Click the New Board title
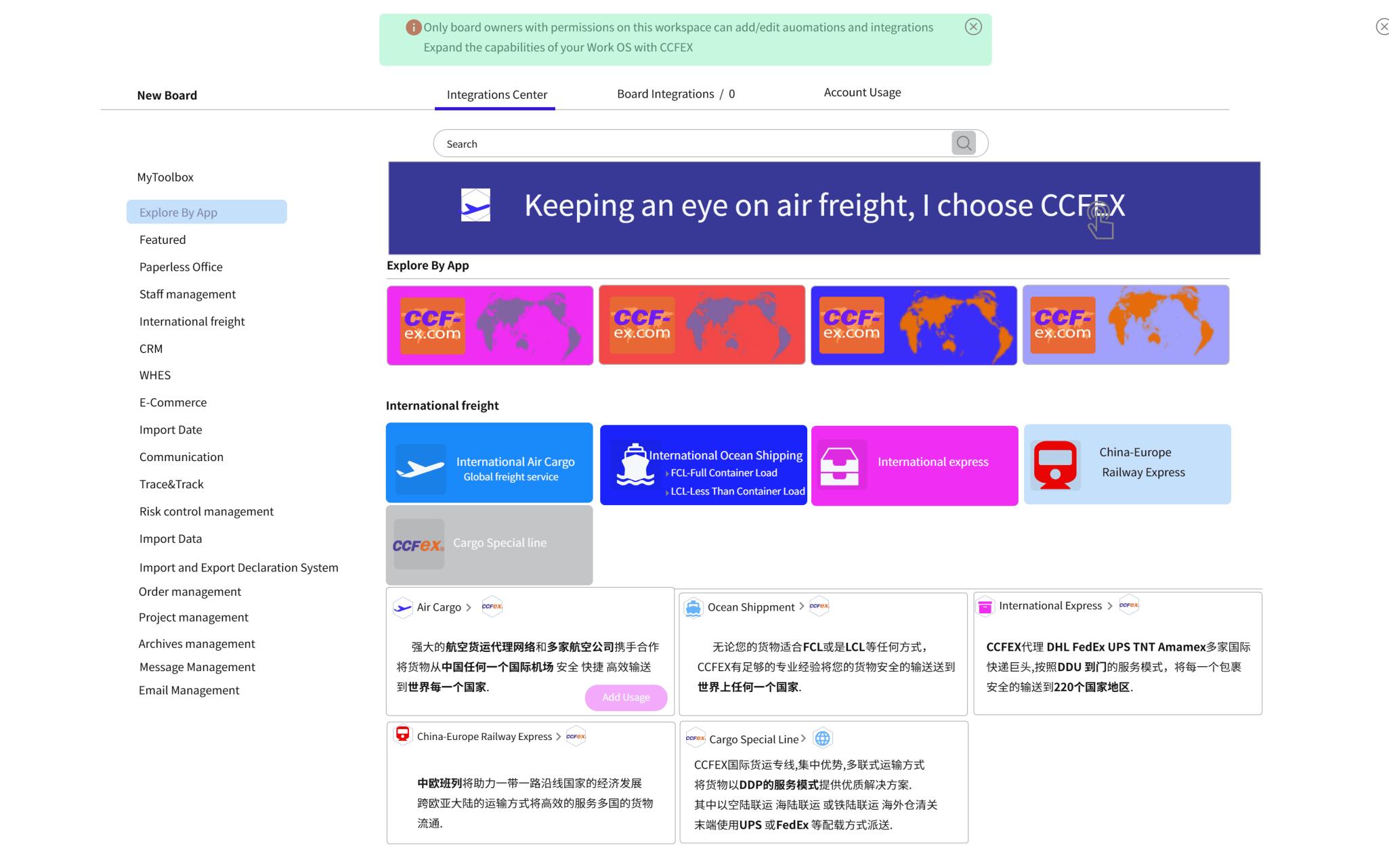Viewport: 1389px width, 868px height. pos(167,95)
